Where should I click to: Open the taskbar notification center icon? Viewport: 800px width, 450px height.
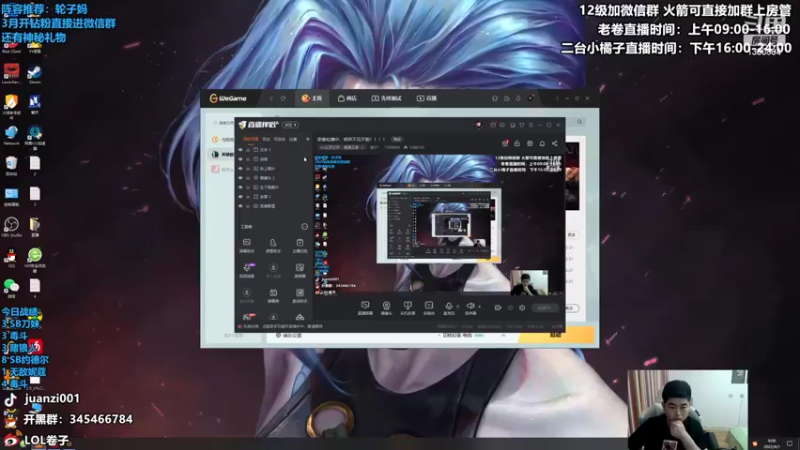tap(790, 443)
